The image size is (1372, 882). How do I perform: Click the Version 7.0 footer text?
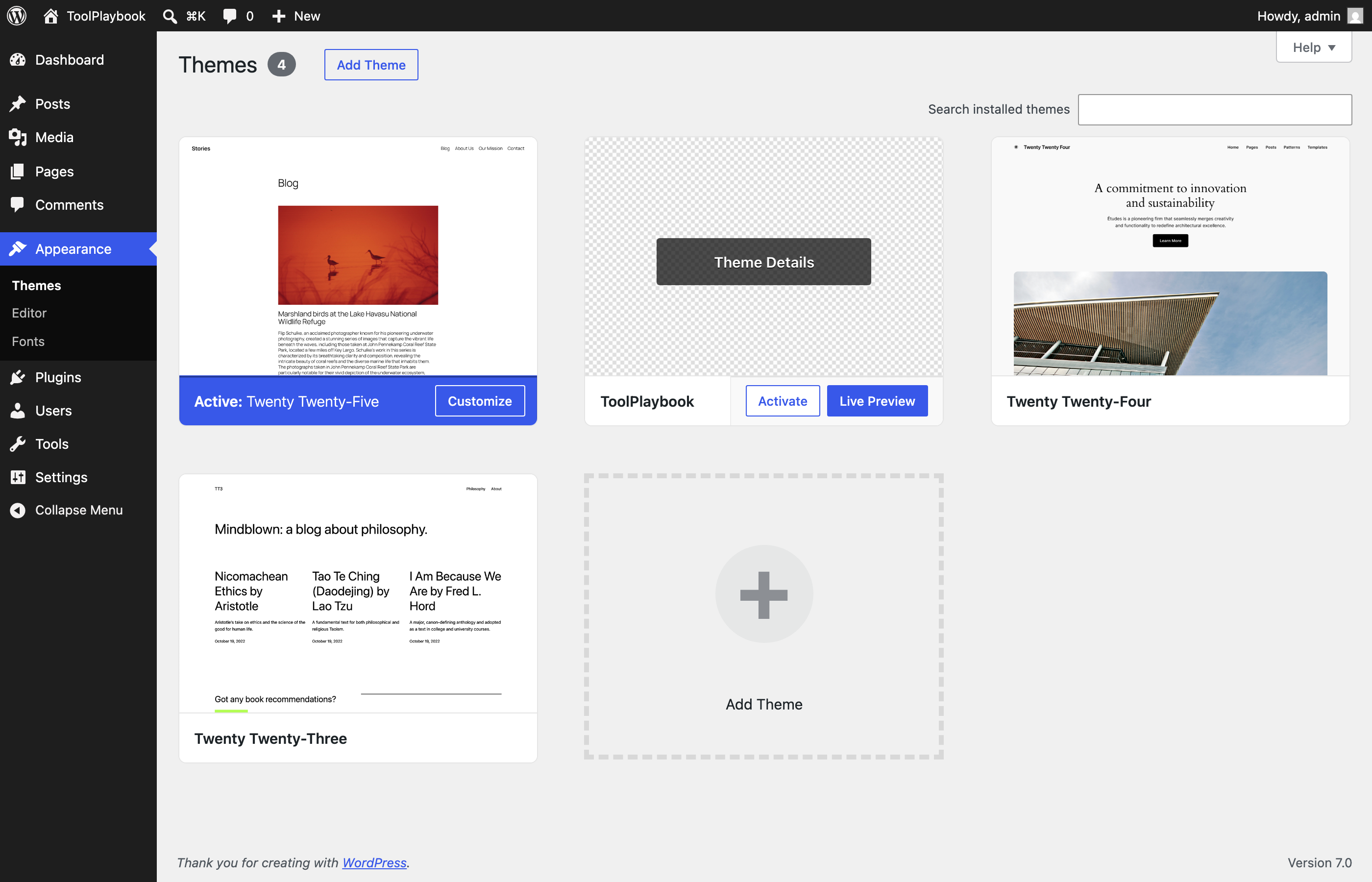tap(1319, 862)
